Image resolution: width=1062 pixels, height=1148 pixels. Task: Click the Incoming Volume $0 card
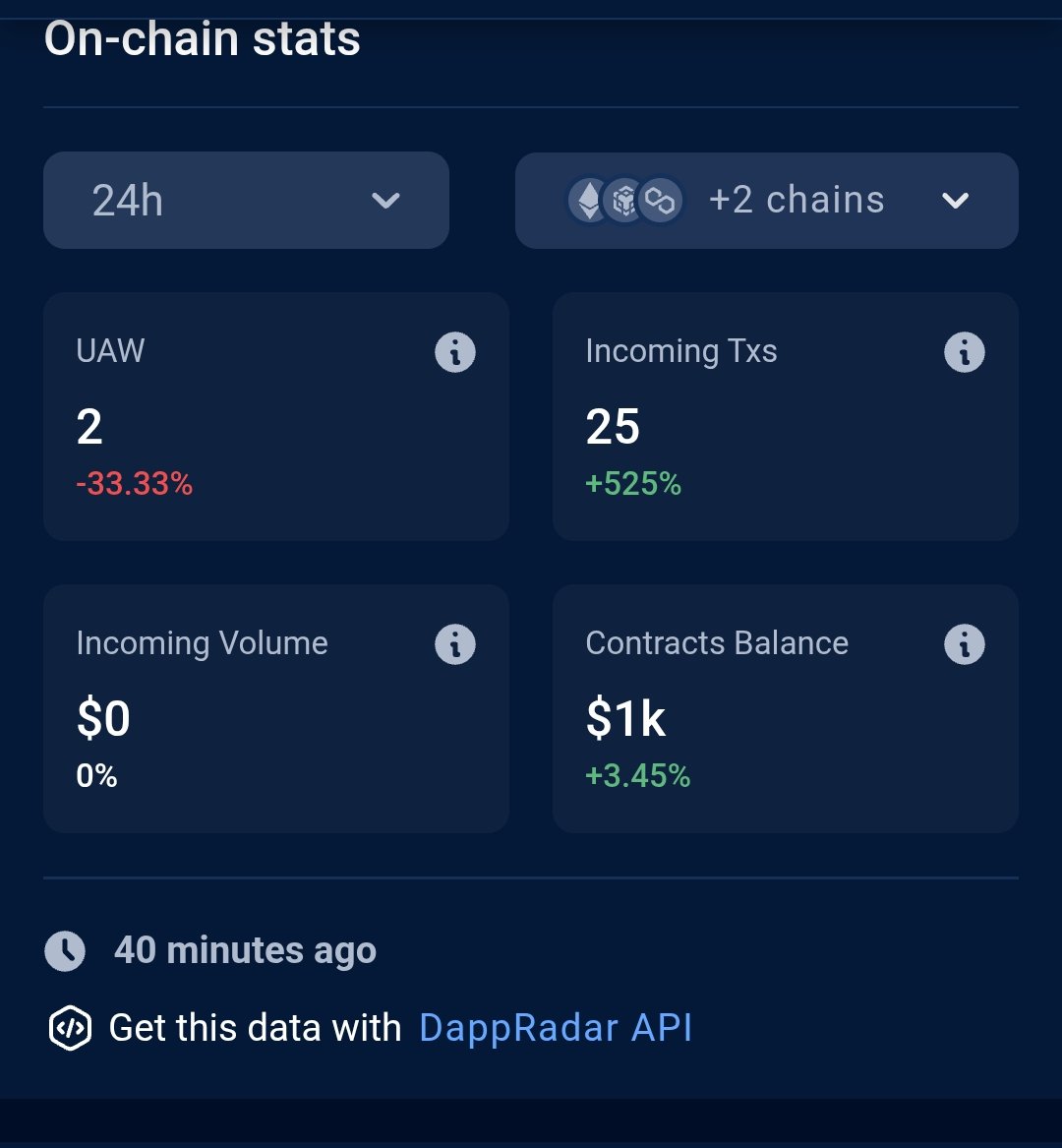[276, 708]
